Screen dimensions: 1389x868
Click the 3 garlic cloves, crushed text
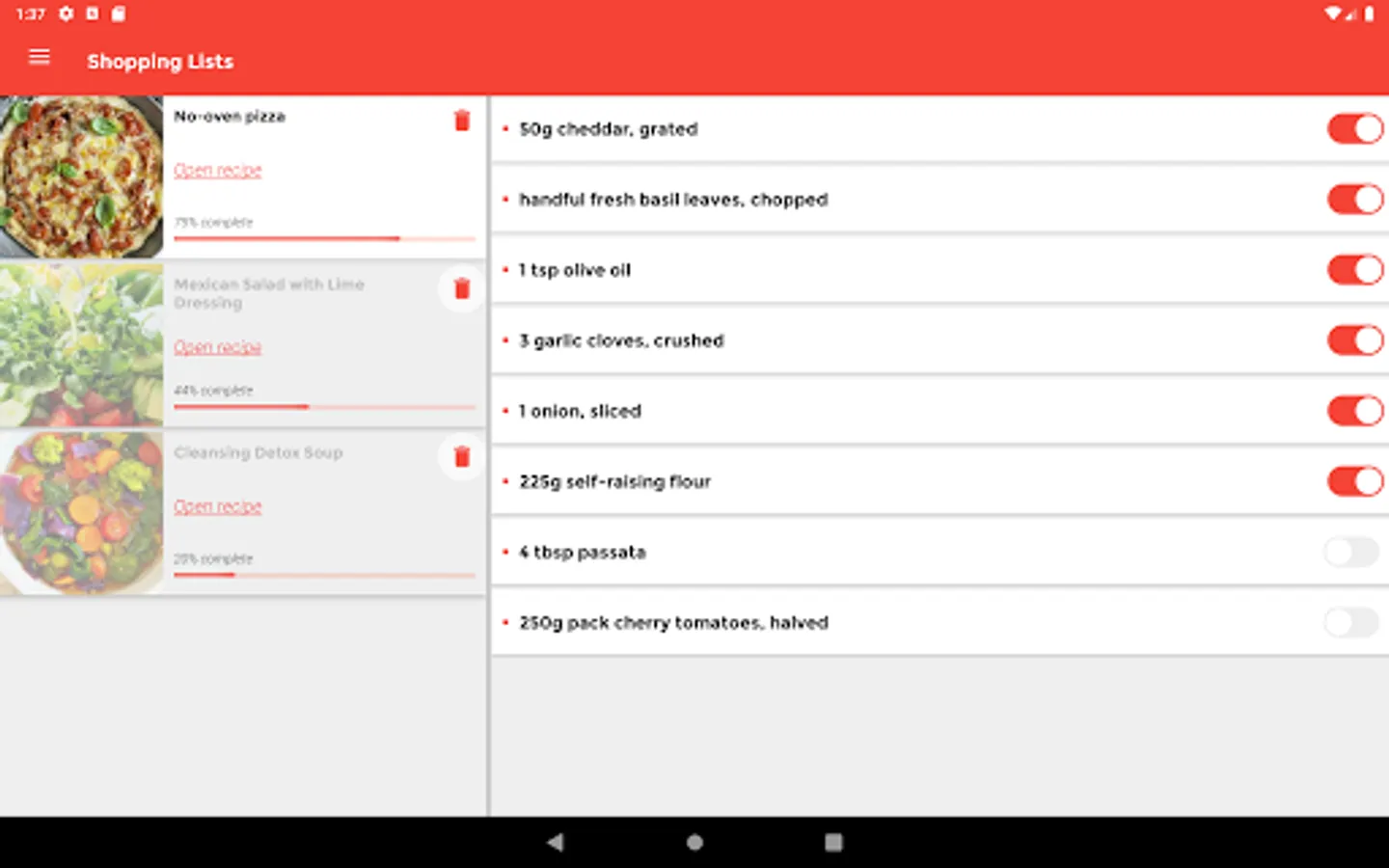tap(621, 340)
